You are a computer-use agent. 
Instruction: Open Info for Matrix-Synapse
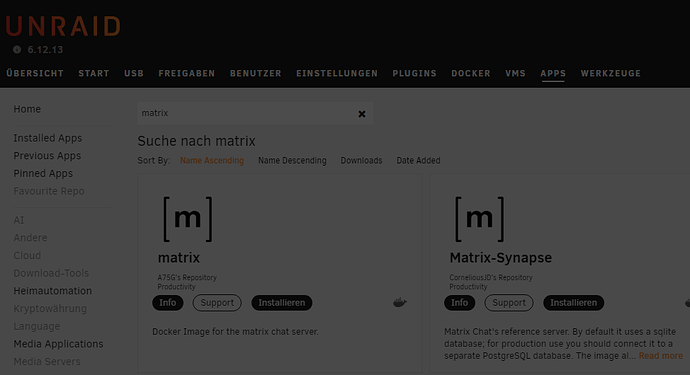pyautogui.click(x=459, y=303)
